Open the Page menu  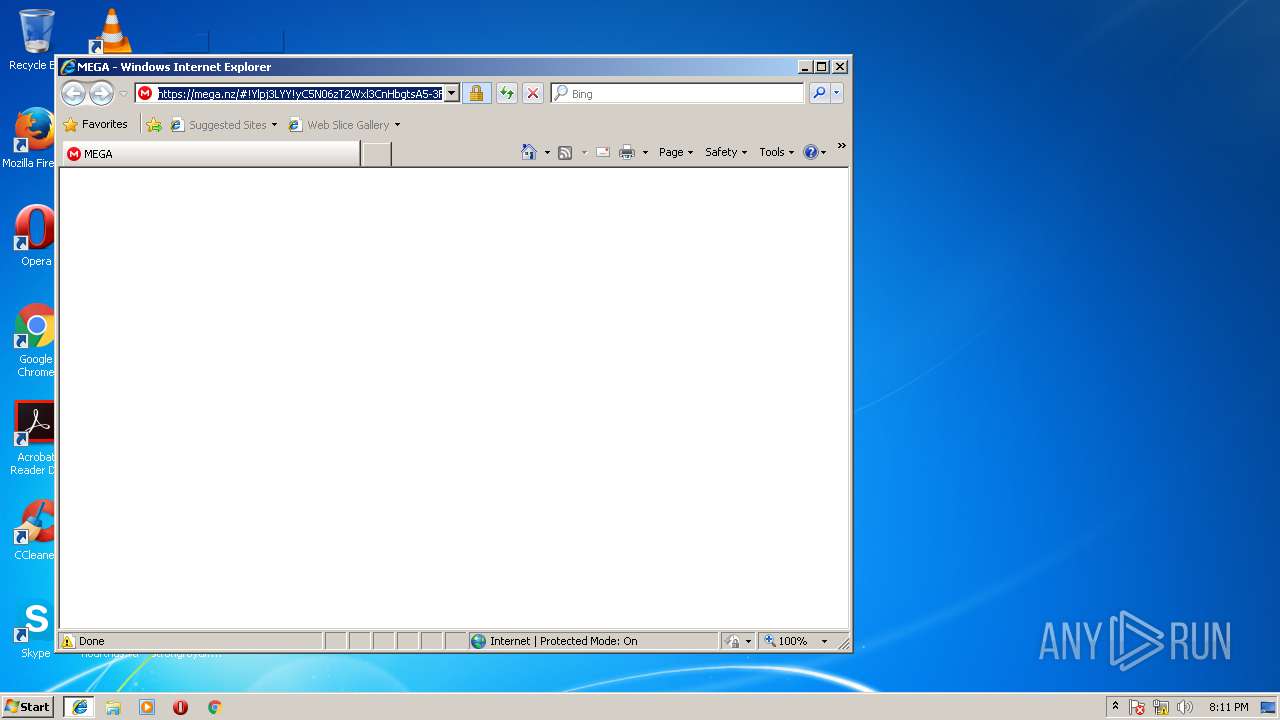pyautogui.click(x=676, y=152)
